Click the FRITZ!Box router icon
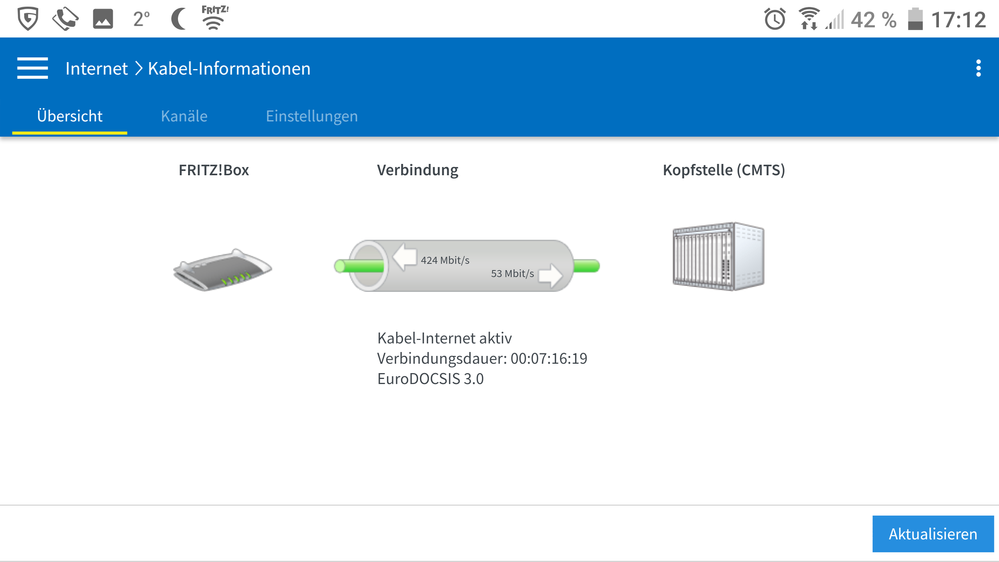This screenshot has height=562, width=999. [222, 270]
